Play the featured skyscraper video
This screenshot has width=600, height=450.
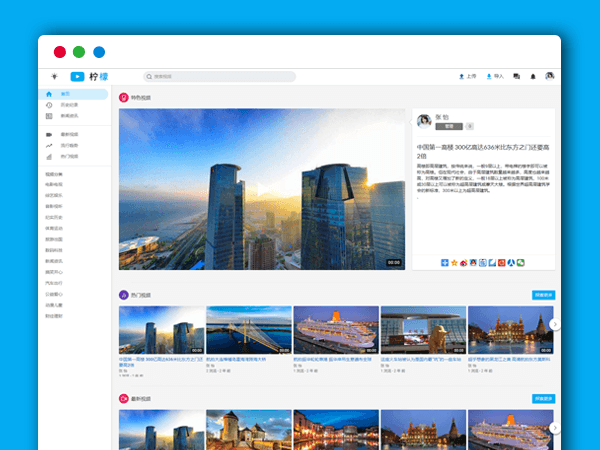[262, 189]
